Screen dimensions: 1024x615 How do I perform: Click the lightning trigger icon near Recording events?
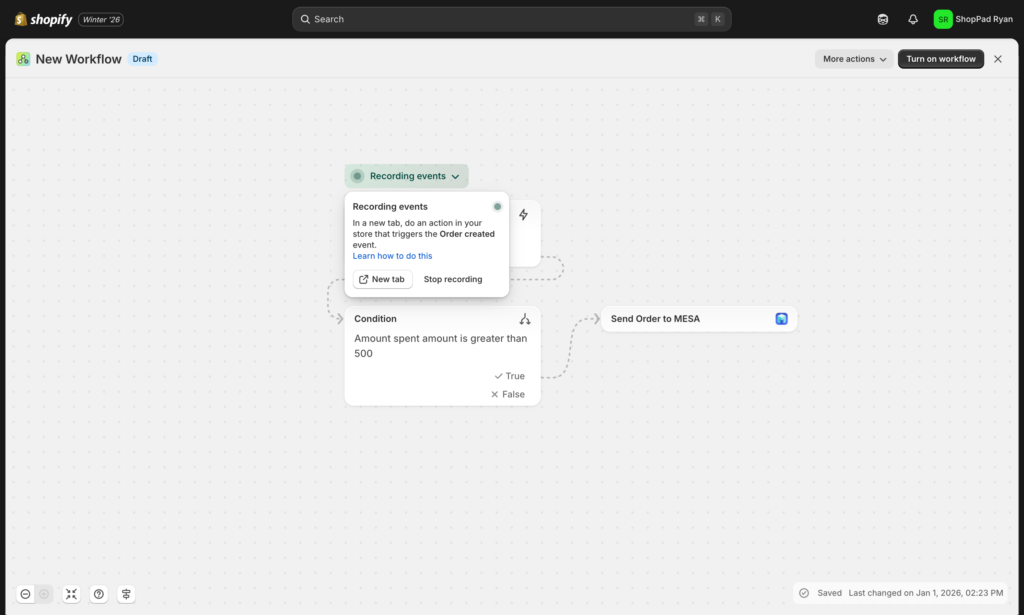click(522, 213)
